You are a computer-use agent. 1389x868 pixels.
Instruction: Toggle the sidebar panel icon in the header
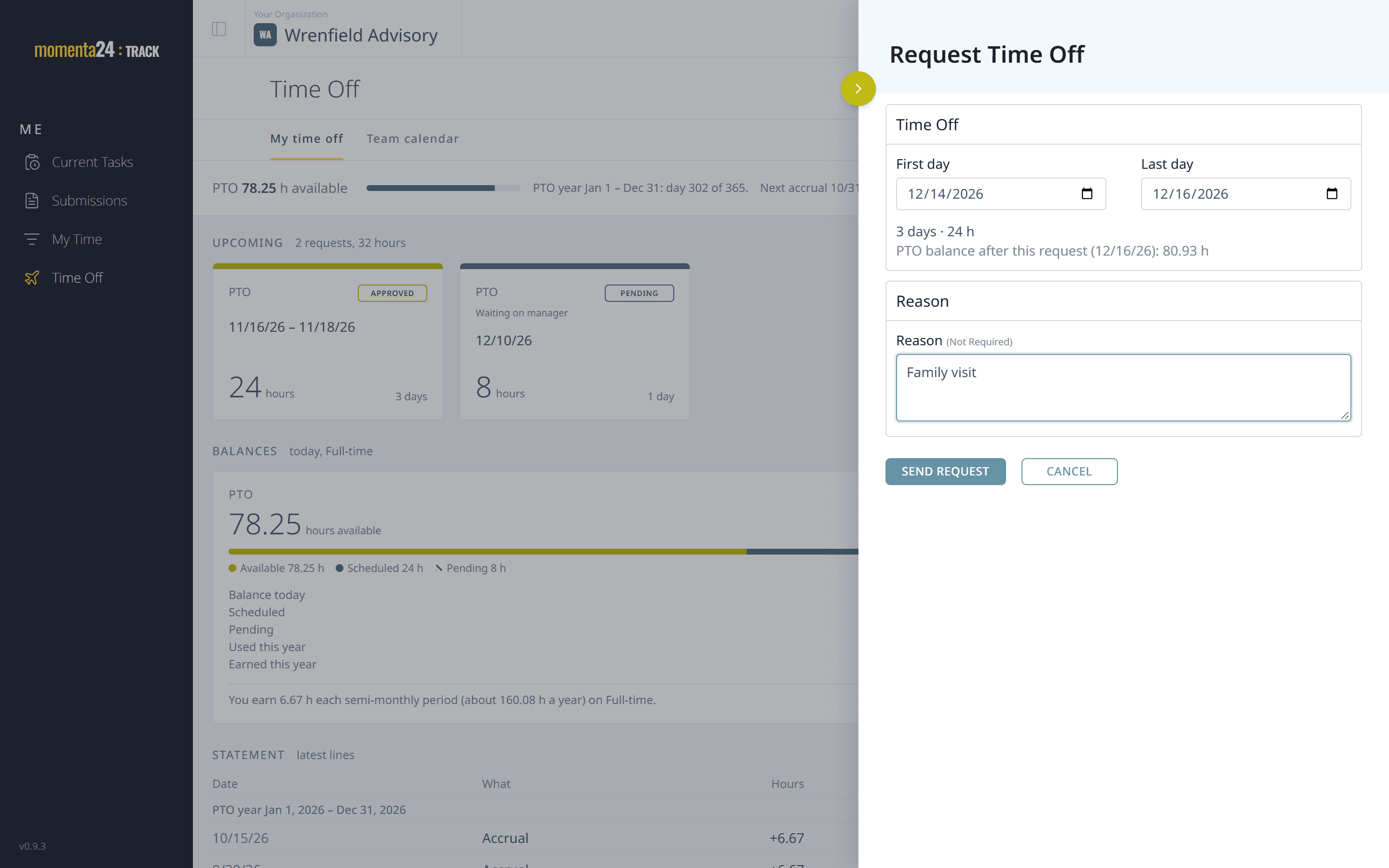coord(218,29)
